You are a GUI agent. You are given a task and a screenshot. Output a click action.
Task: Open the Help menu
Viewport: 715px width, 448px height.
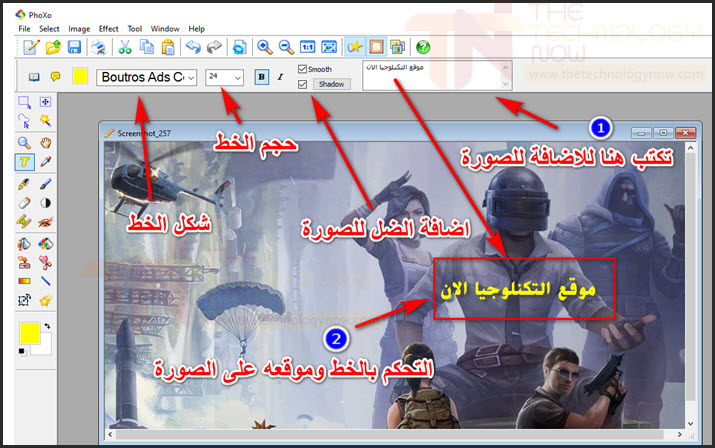197,29
